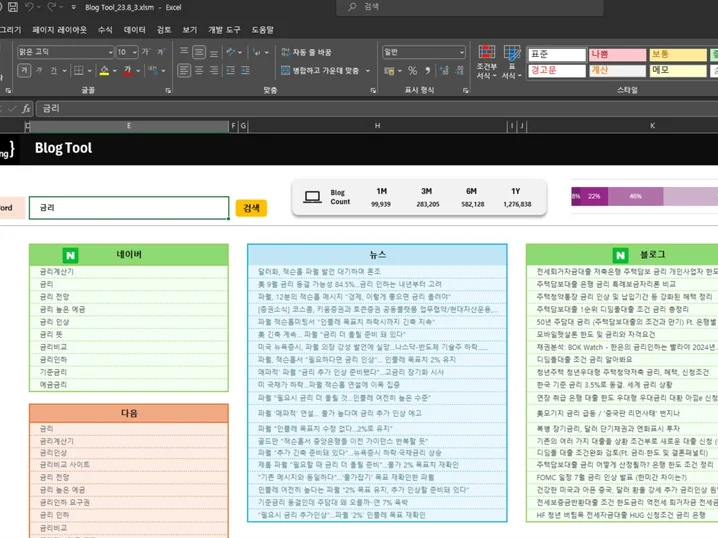Select bottom align icon
This screenshot has width=718, height=538.
coord(214,52)
